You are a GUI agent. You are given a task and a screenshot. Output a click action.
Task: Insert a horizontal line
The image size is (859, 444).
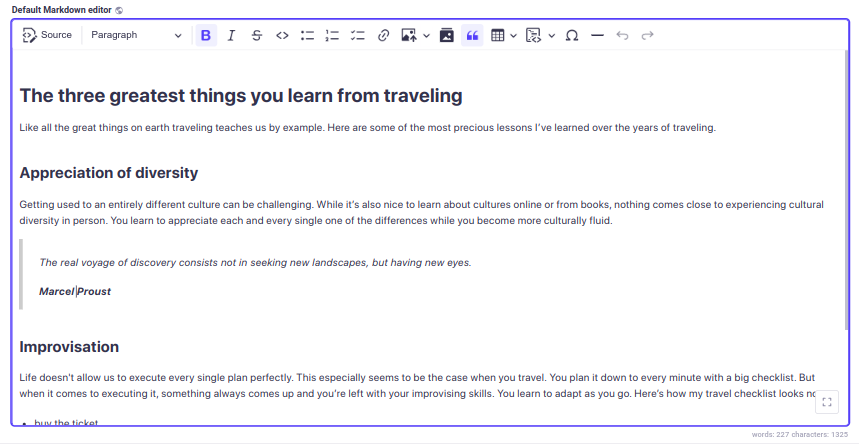(597, 36)
